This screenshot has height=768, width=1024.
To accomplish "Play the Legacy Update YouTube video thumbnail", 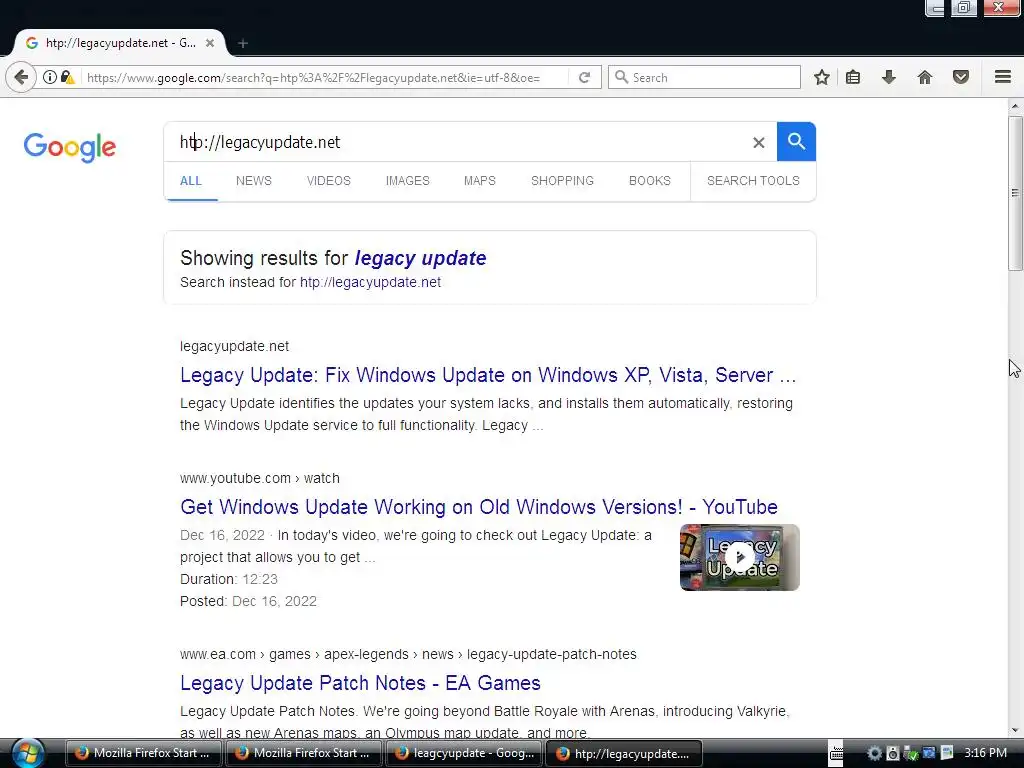I will pos(739,557).
